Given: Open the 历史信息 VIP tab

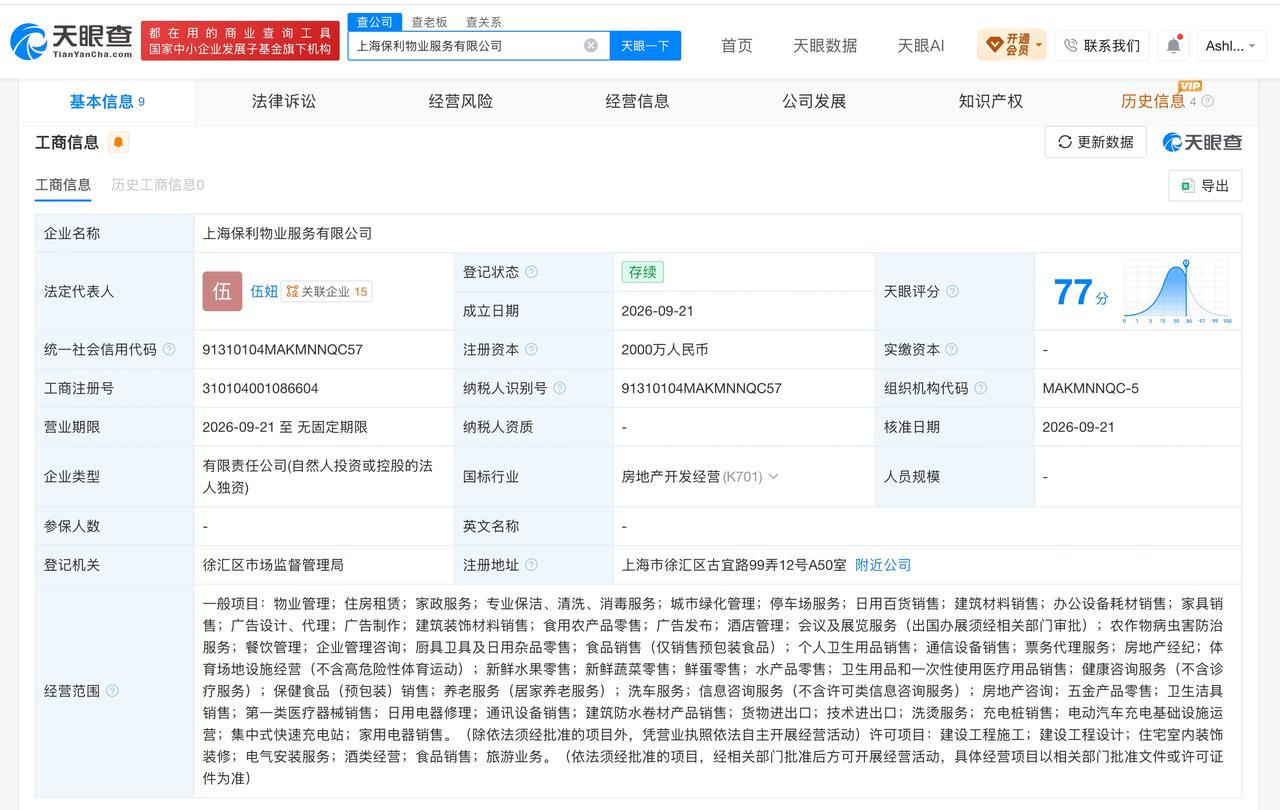Looking at the screenshot, I should click(x=1153, y=101).
